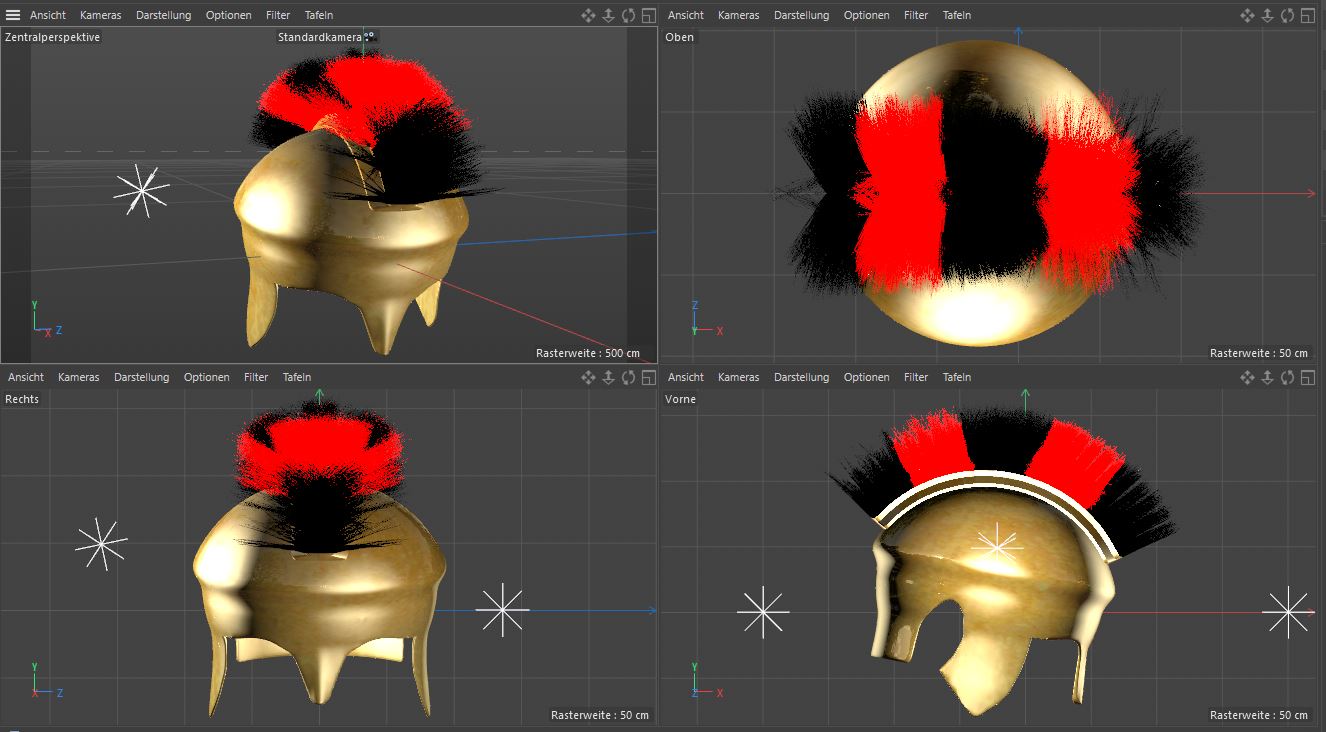Open the Filter dropdown in the Rechts viewport

pos(256,377)
